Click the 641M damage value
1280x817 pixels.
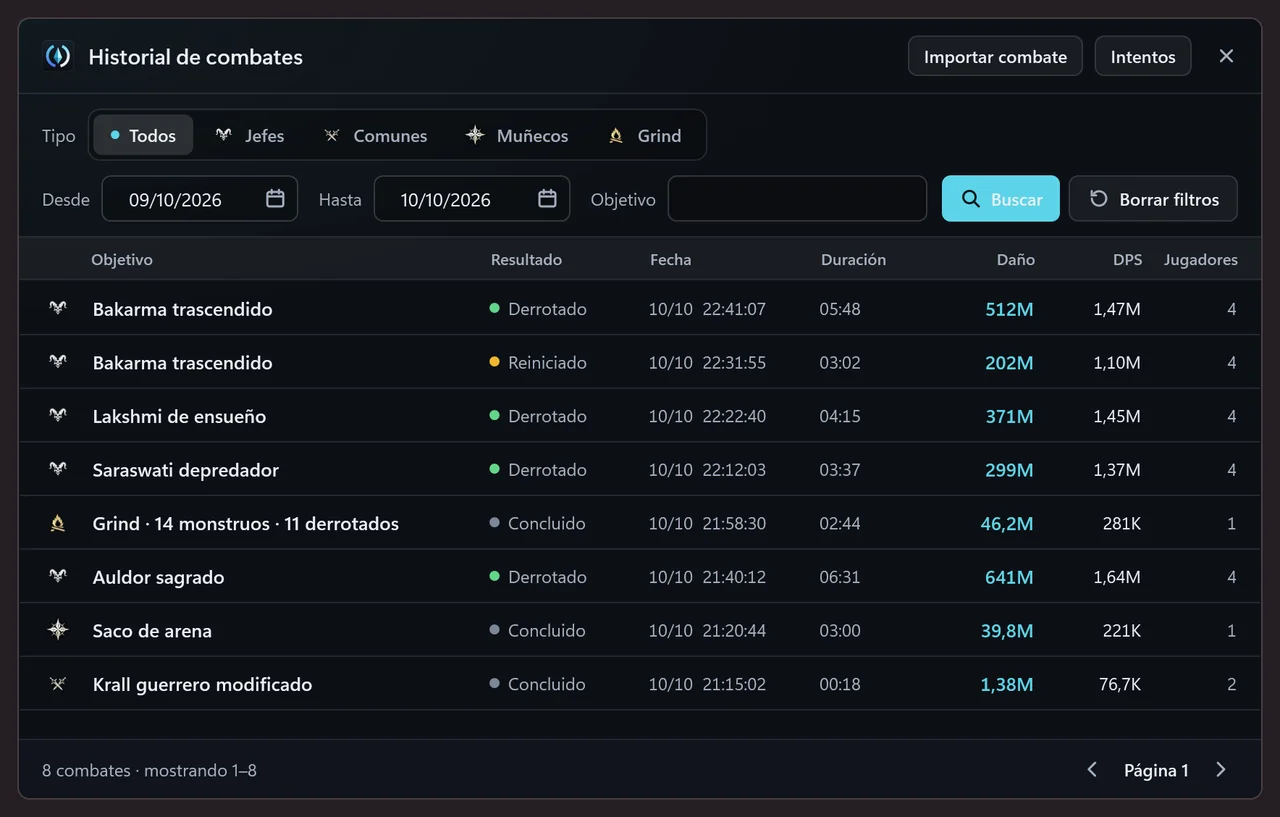(x=1009, y=577)
